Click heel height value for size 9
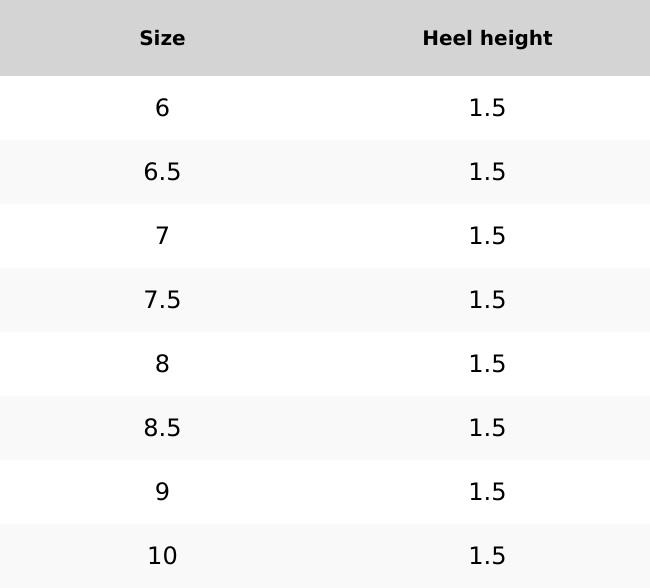 coord(487,492)
